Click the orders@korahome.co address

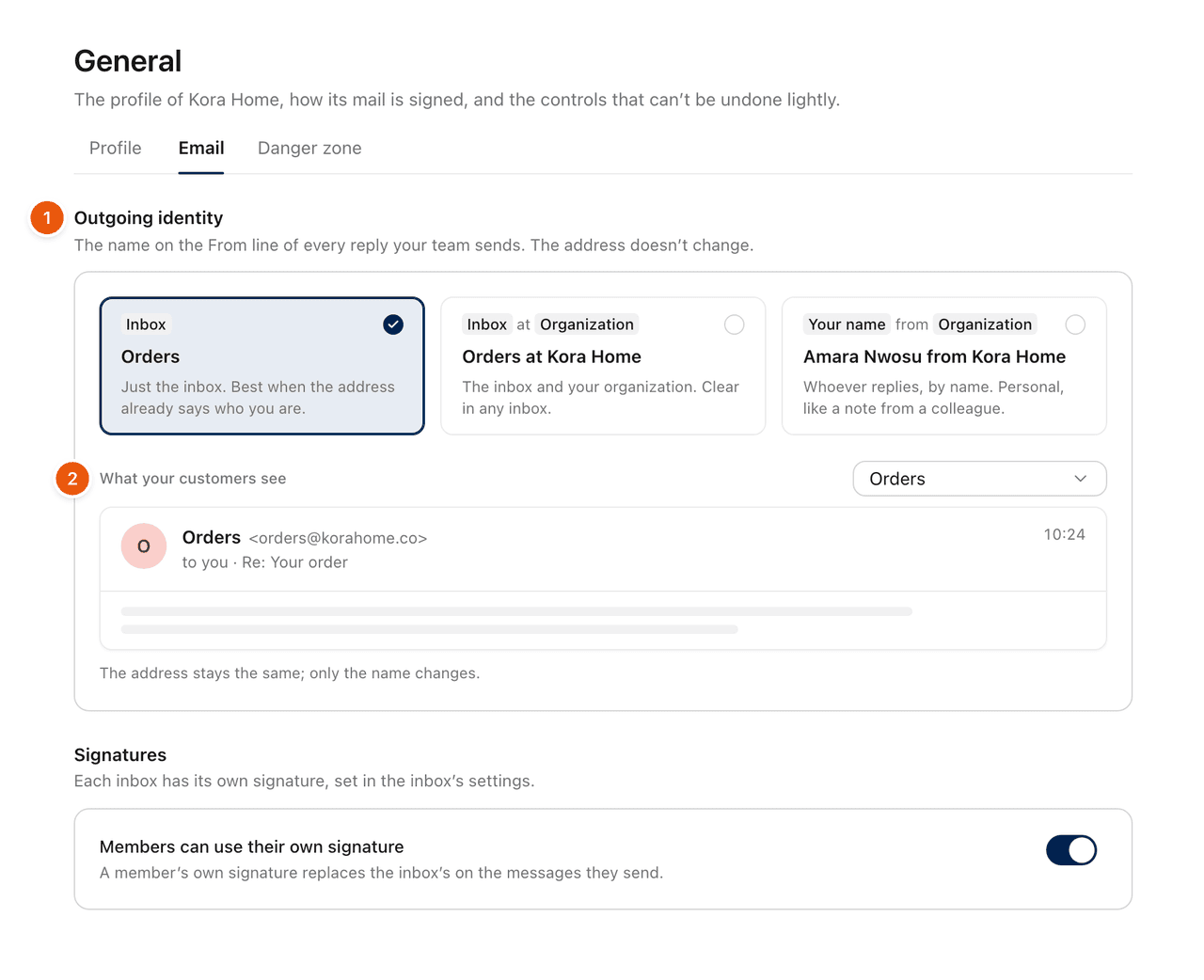click(338, 538)
